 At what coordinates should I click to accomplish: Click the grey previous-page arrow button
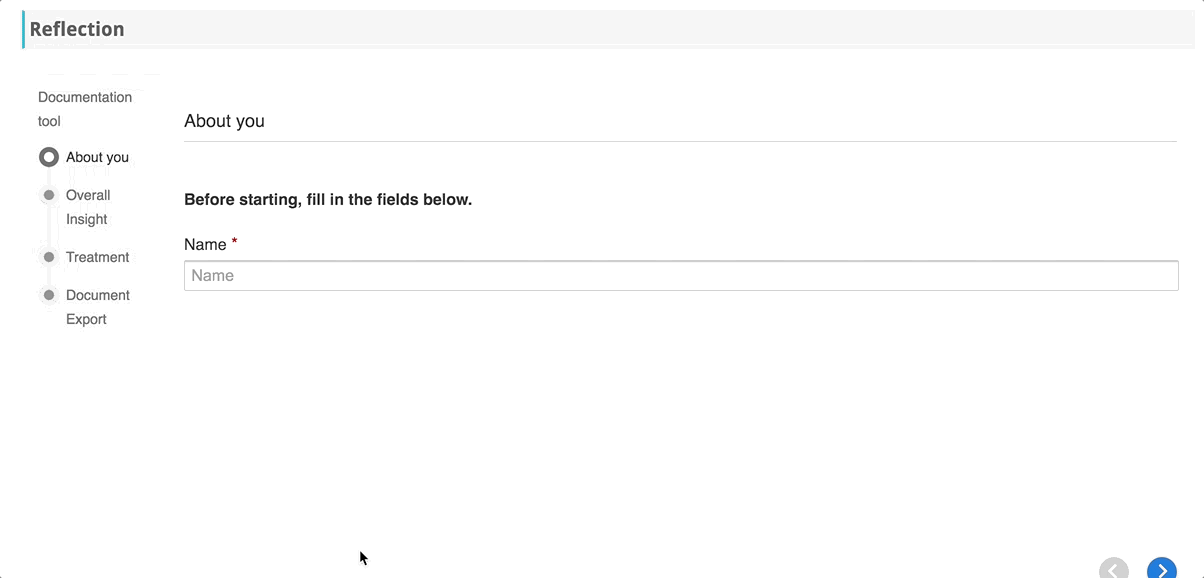point(1114,569)
